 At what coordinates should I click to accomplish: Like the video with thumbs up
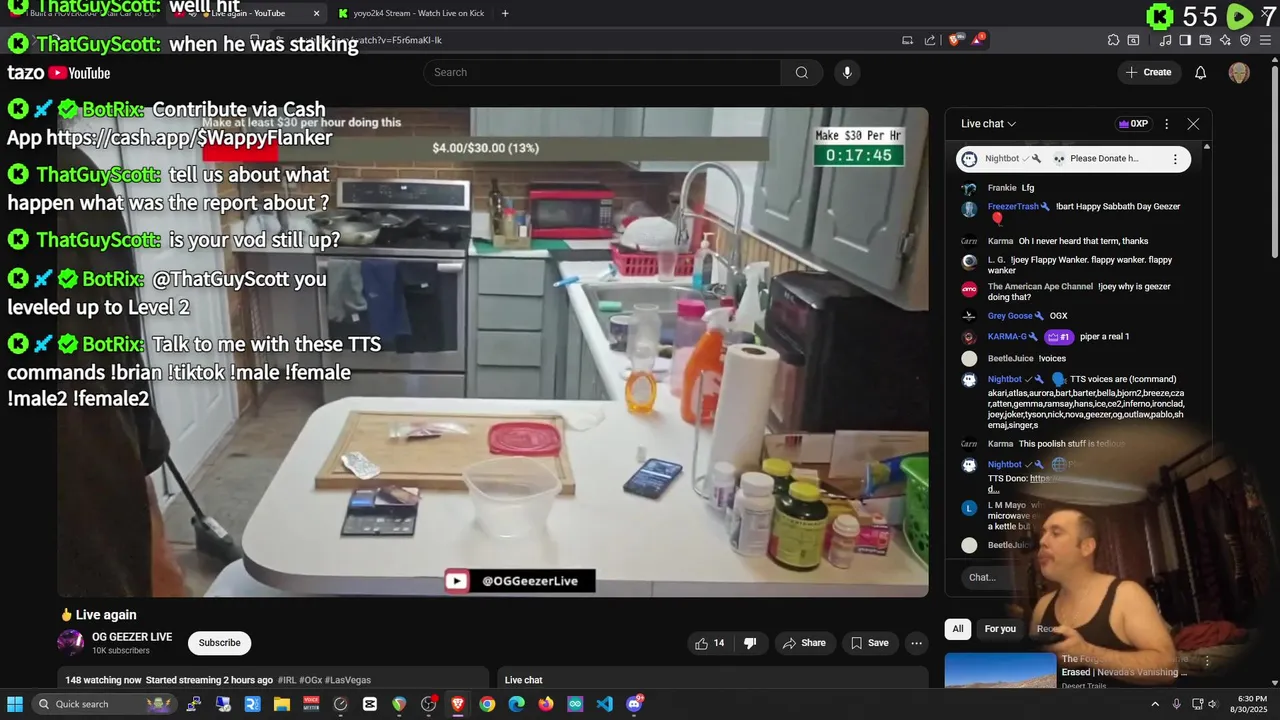tap(710, 643)
